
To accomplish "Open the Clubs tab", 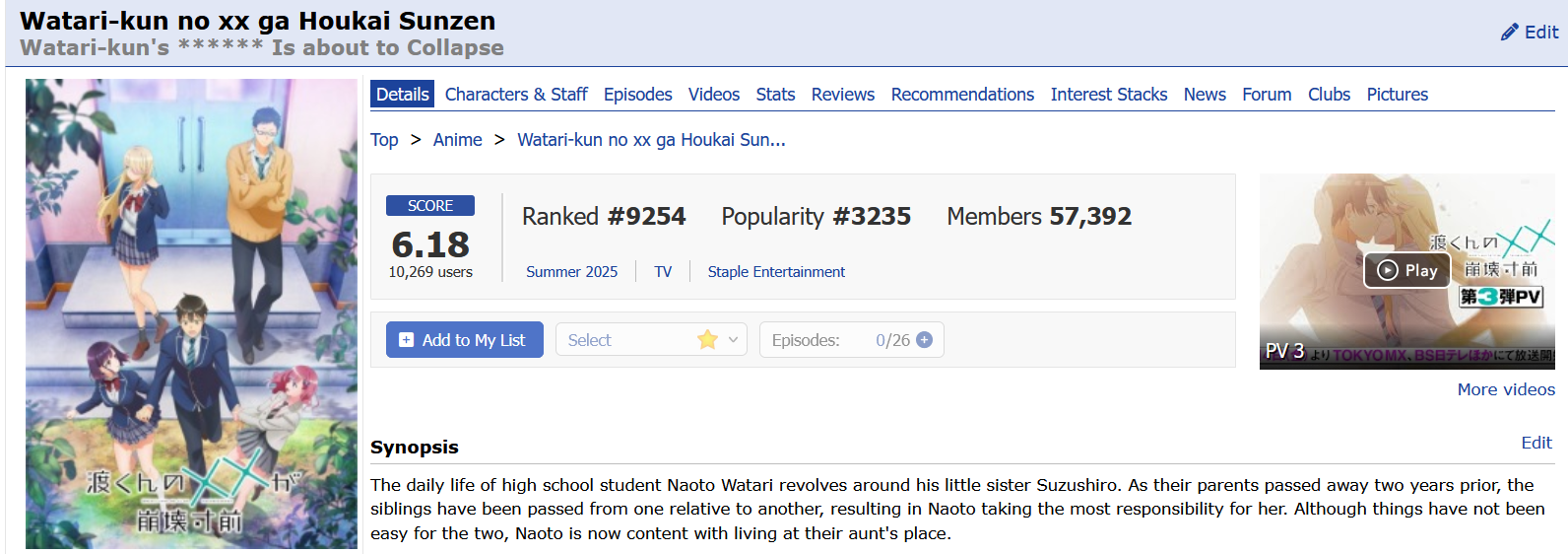I will click(x=1329, y=95).
